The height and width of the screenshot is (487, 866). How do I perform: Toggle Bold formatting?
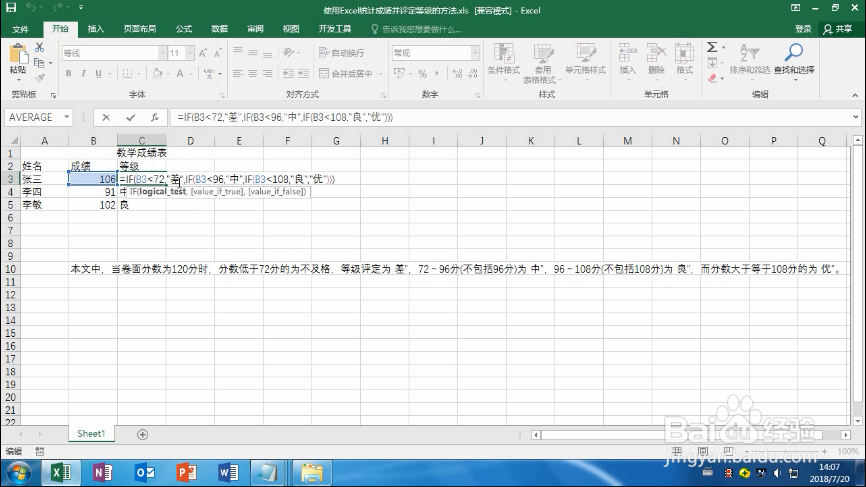tap(68, 73)
